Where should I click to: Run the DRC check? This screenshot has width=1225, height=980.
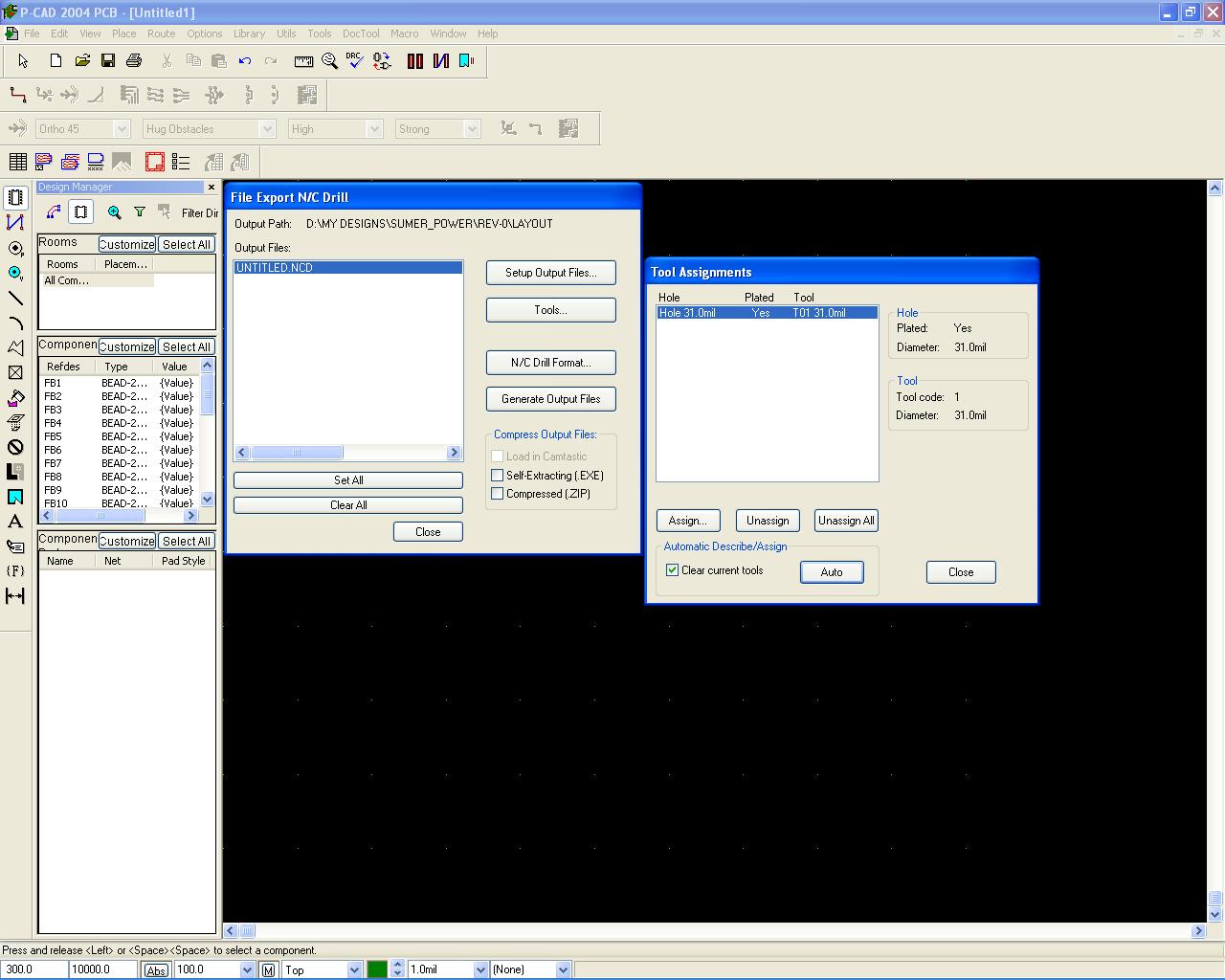[355, 60]
